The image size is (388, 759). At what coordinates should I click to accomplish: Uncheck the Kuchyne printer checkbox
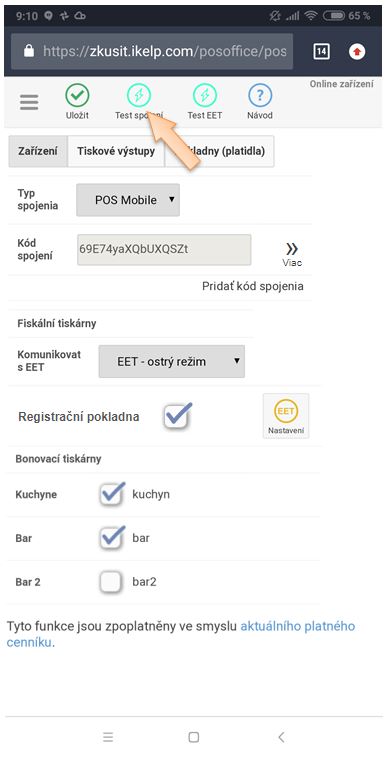pyautogui.click(x=112, y=494)
